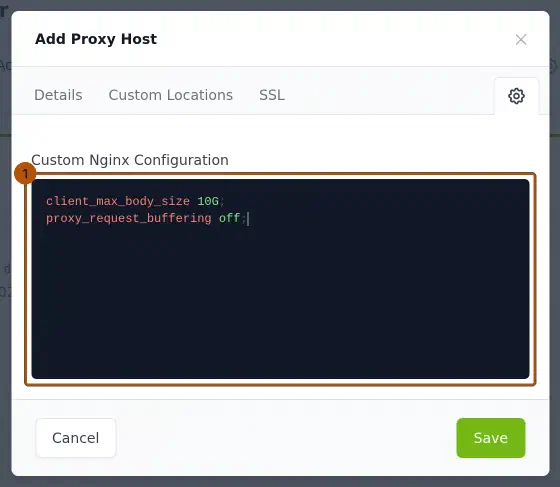Click the off value in the editor
This screenshot has height=487, width=560.
click(x=229, y=218)
